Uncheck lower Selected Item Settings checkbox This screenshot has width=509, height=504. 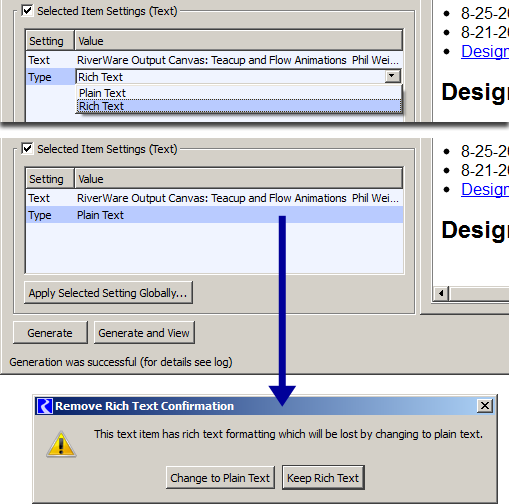click(x=27, y=149)
